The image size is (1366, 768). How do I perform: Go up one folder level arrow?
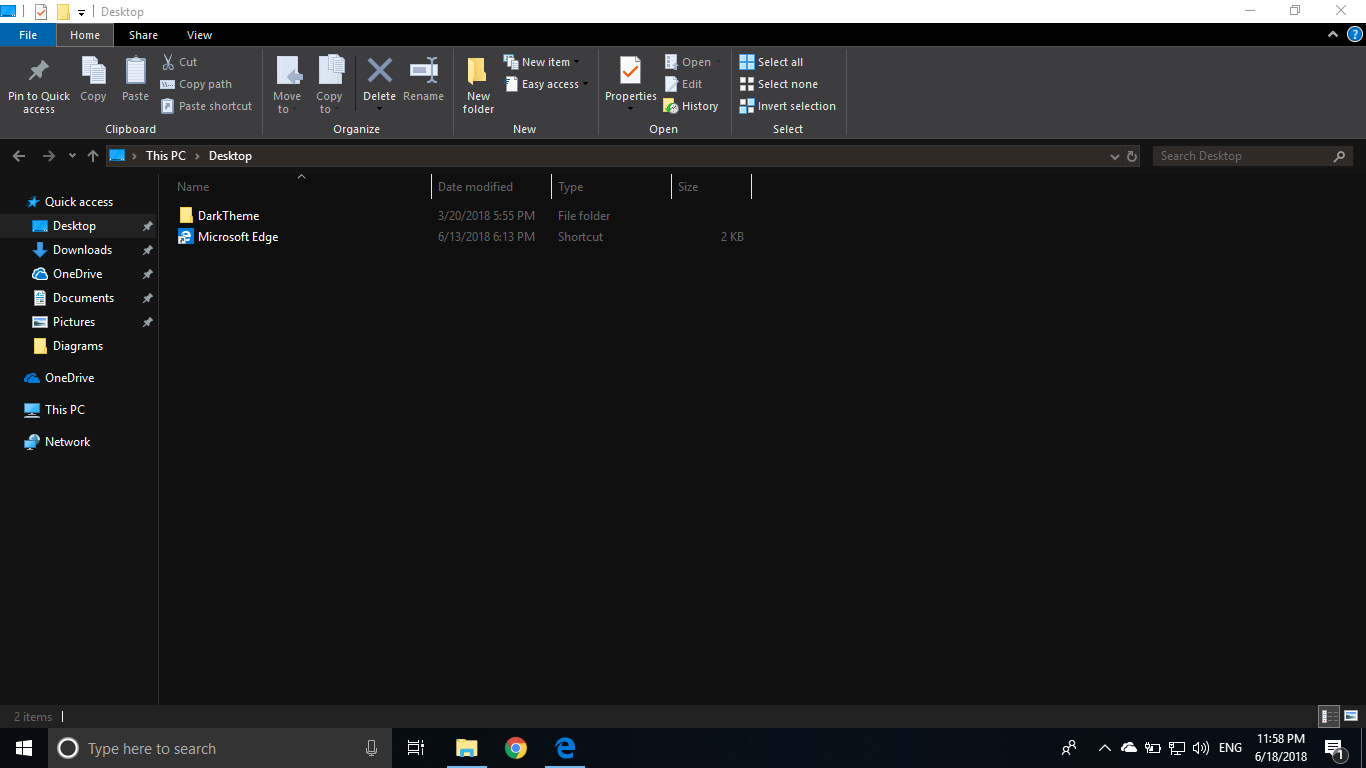93,156
